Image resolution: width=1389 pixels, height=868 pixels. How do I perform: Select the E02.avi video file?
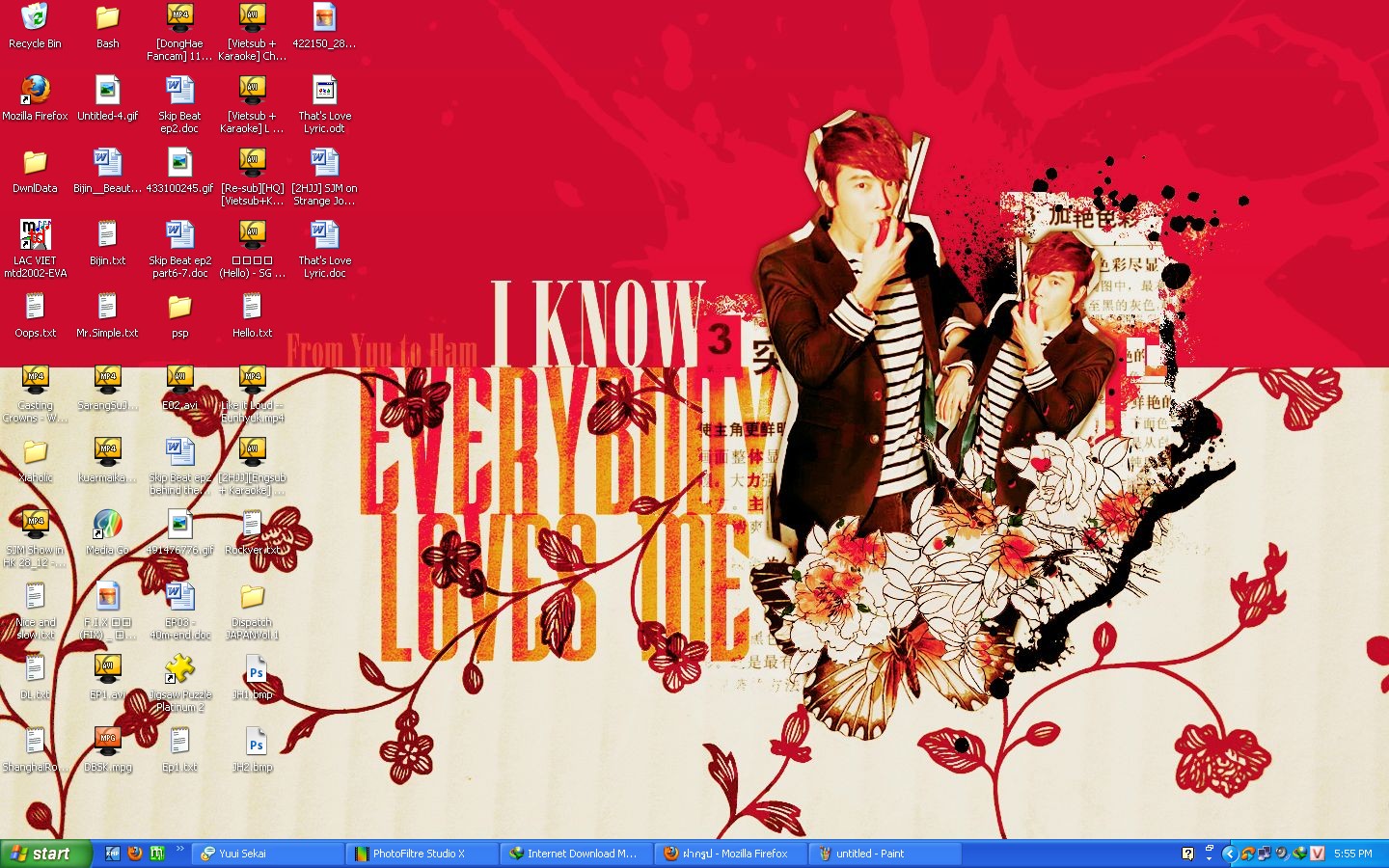179,387
